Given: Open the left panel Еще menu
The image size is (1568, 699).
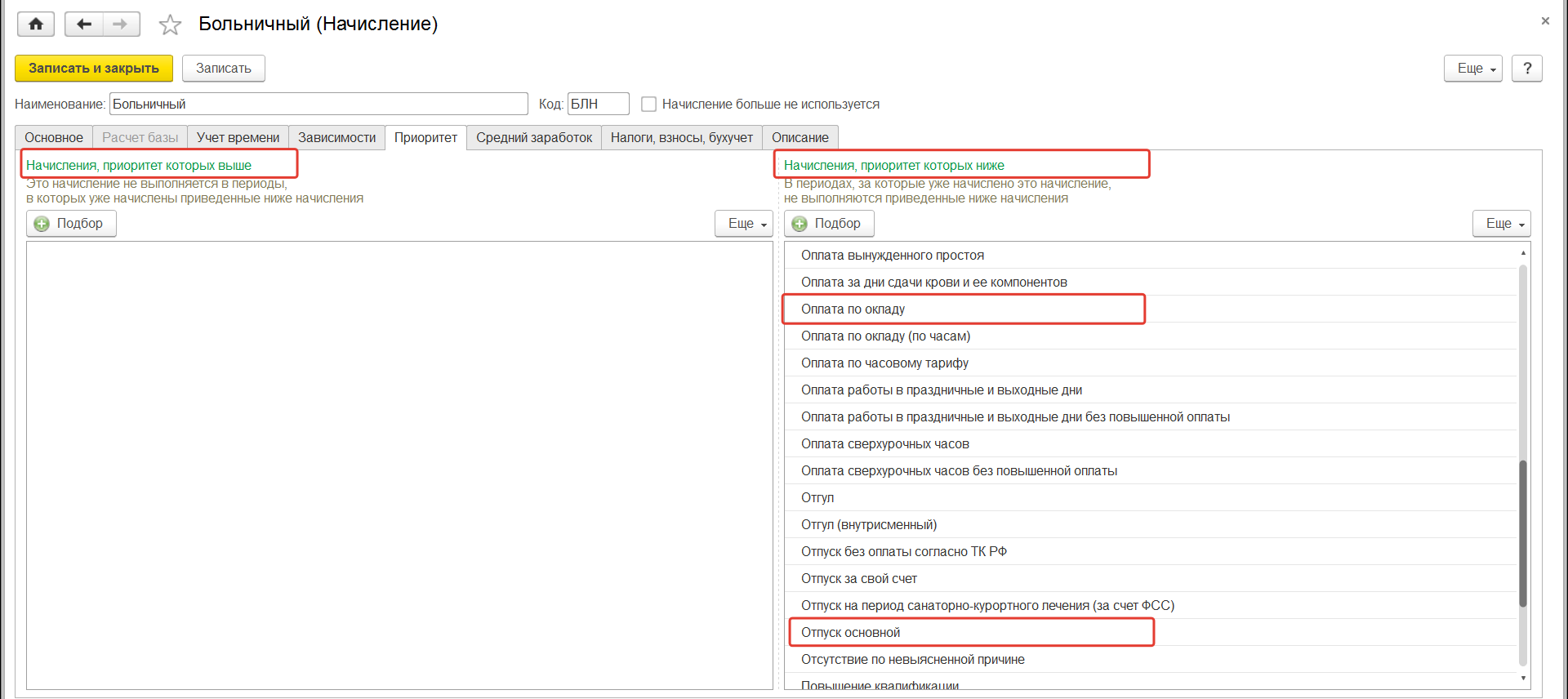Looking at the screenshot, I should point(743,224).
